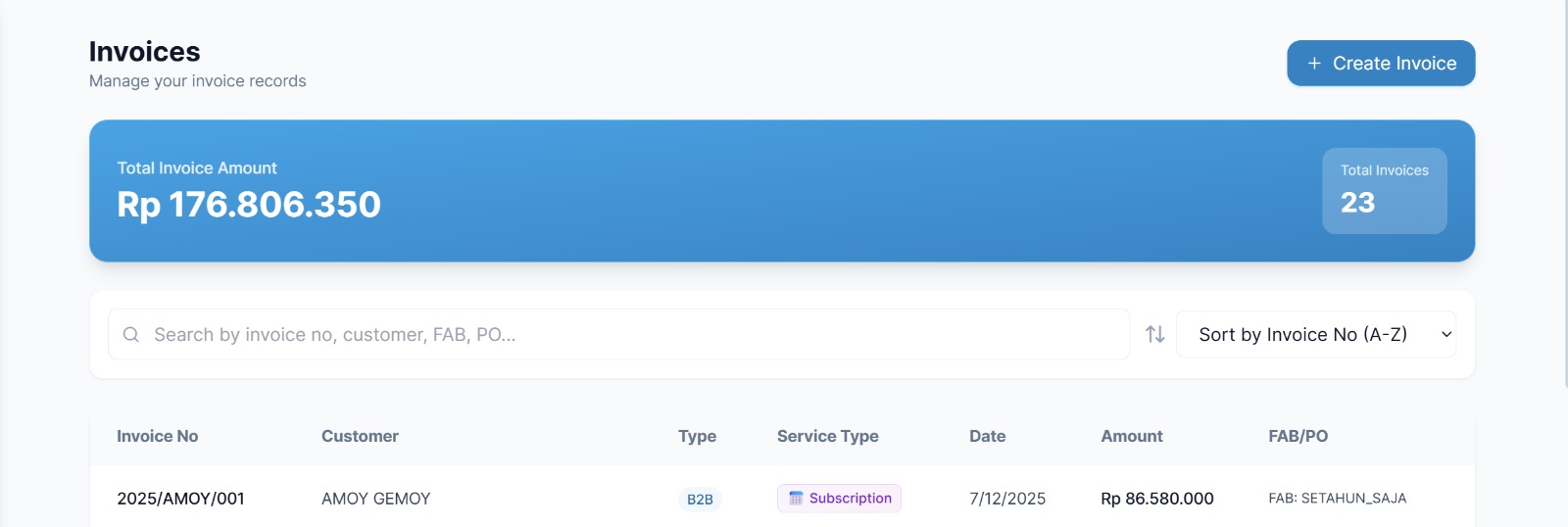The height and width of the screenshot is (527, 1568).
Task: Click FAB: SETAHUN_SAJA cell
Action: [x=1337, y=499]
